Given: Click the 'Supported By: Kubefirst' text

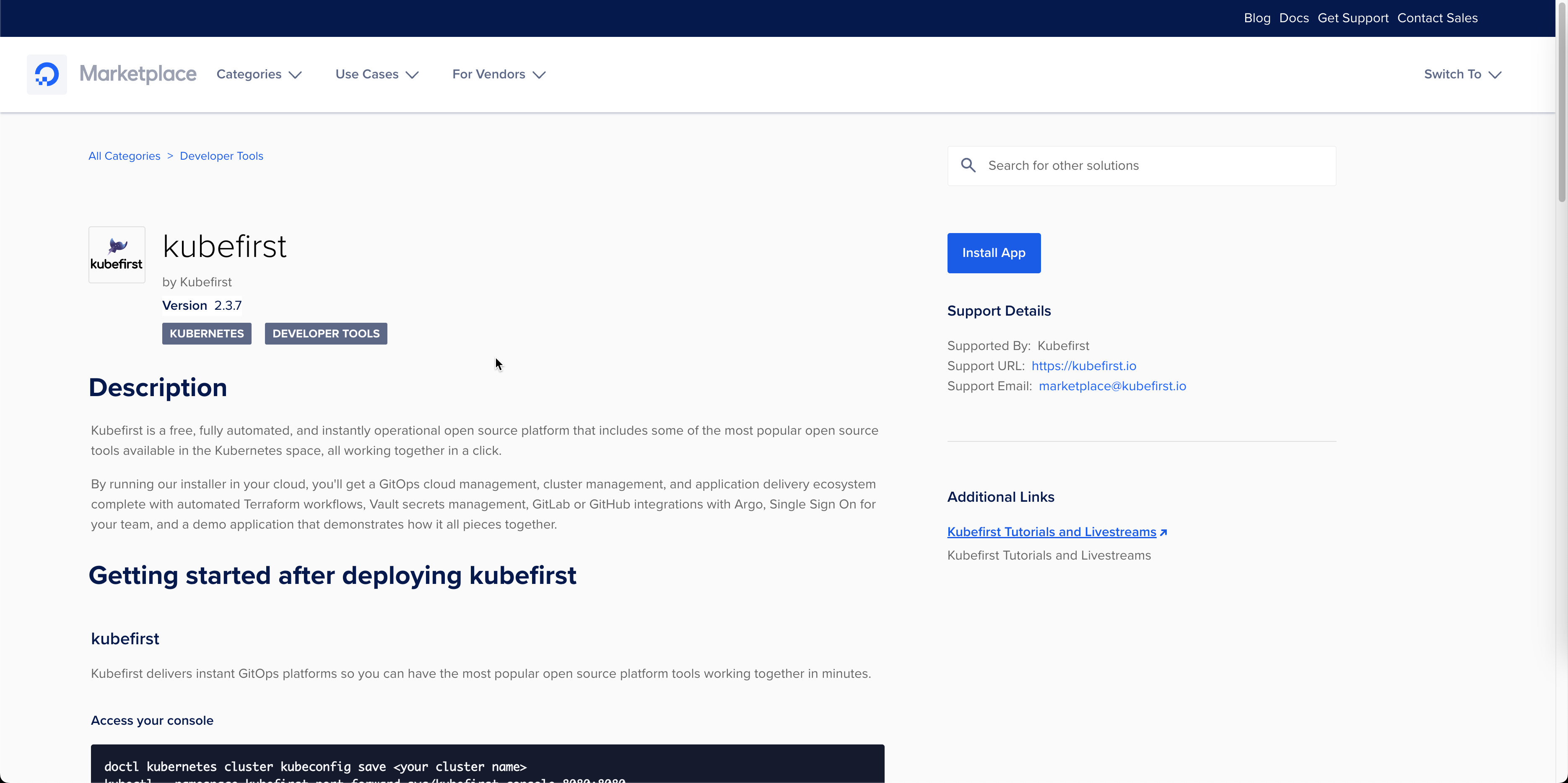Looking at the screenshot, I should point(1018,345).
